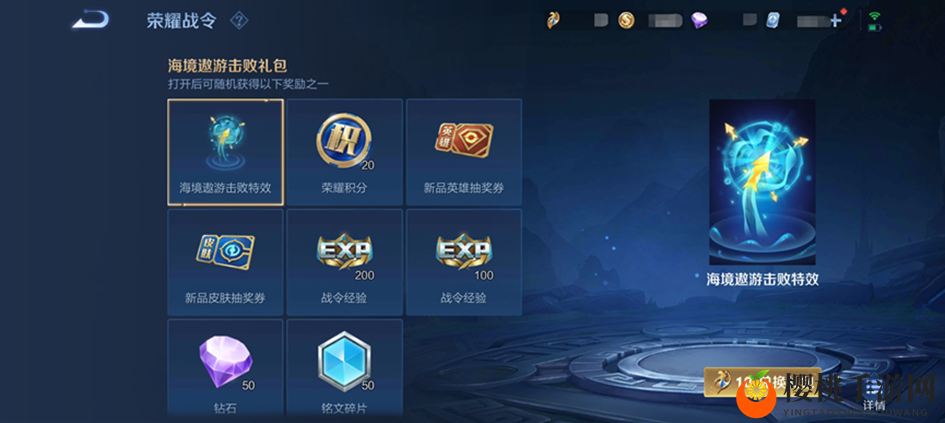Go back using the return arrow
945x423 pixels.
point(91,20)
